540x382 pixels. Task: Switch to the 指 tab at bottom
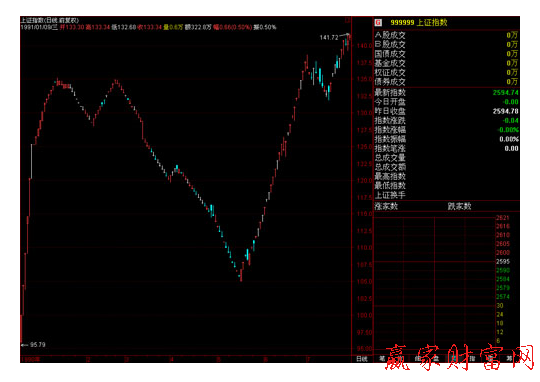(472, 359)
